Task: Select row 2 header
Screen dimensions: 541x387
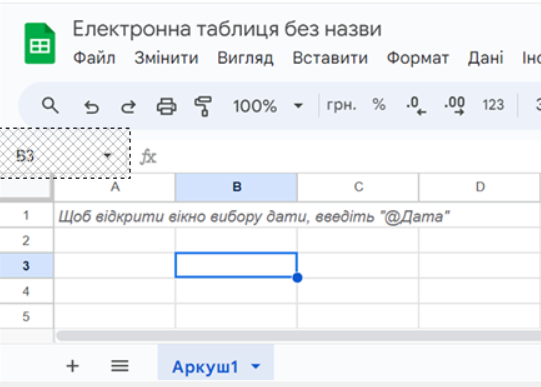Action: tap(26, 240)
